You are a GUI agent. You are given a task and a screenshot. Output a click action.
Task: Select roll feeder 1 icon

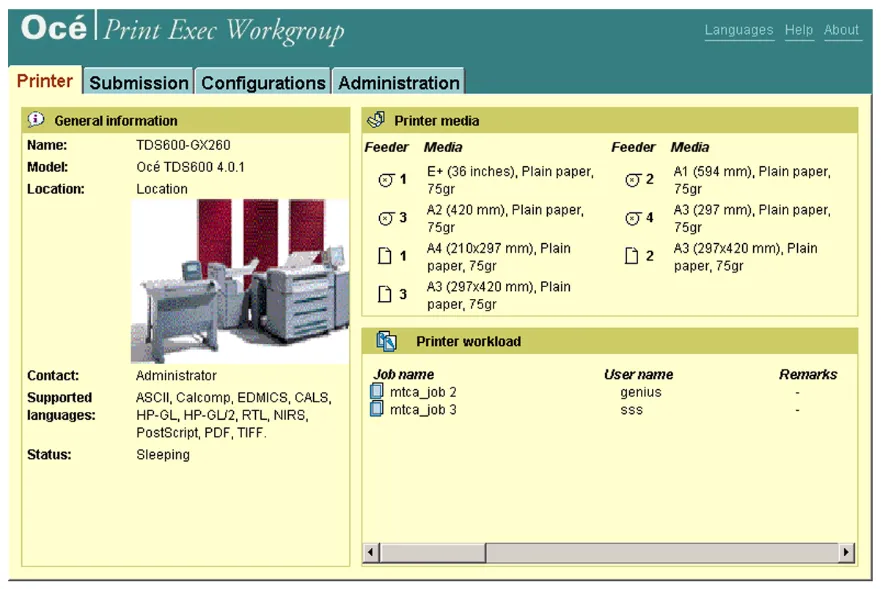386,180
